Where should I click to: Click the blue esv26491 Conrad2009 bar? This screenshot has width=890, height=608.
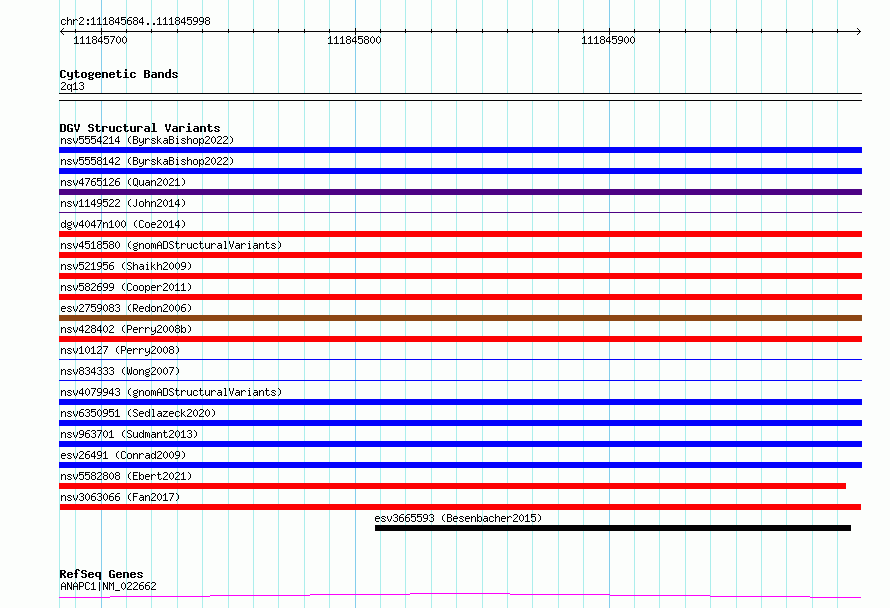pos(460,465)
